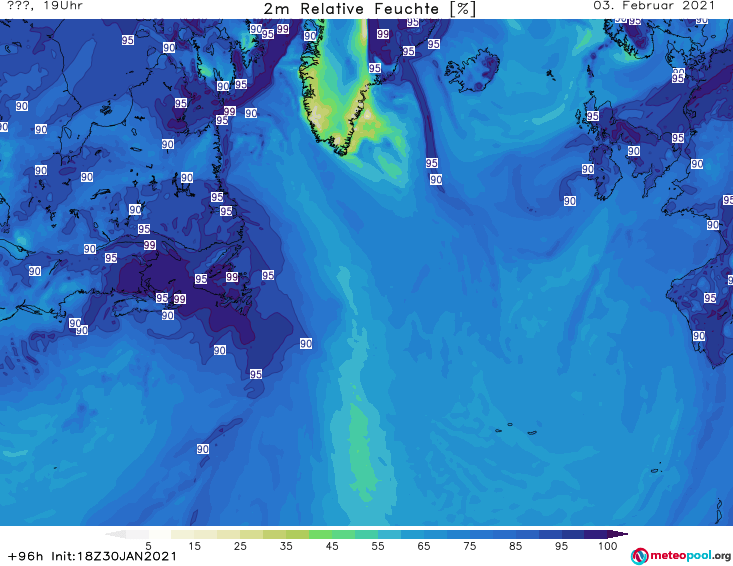
Task: Click the legend value 45
Action: click(x=332, y=546)
